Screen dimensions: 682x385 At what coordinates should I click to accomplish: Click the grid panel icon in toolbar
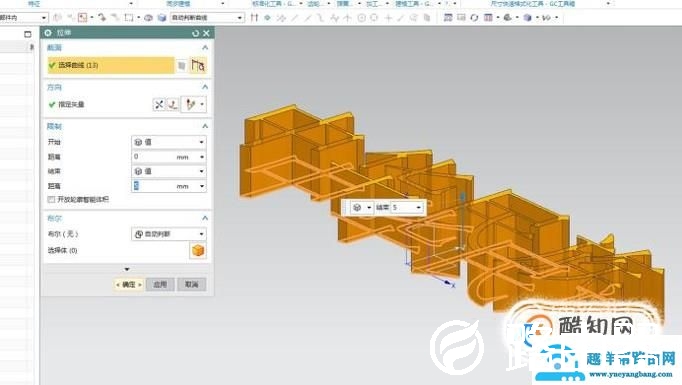[x=488, y=17]
